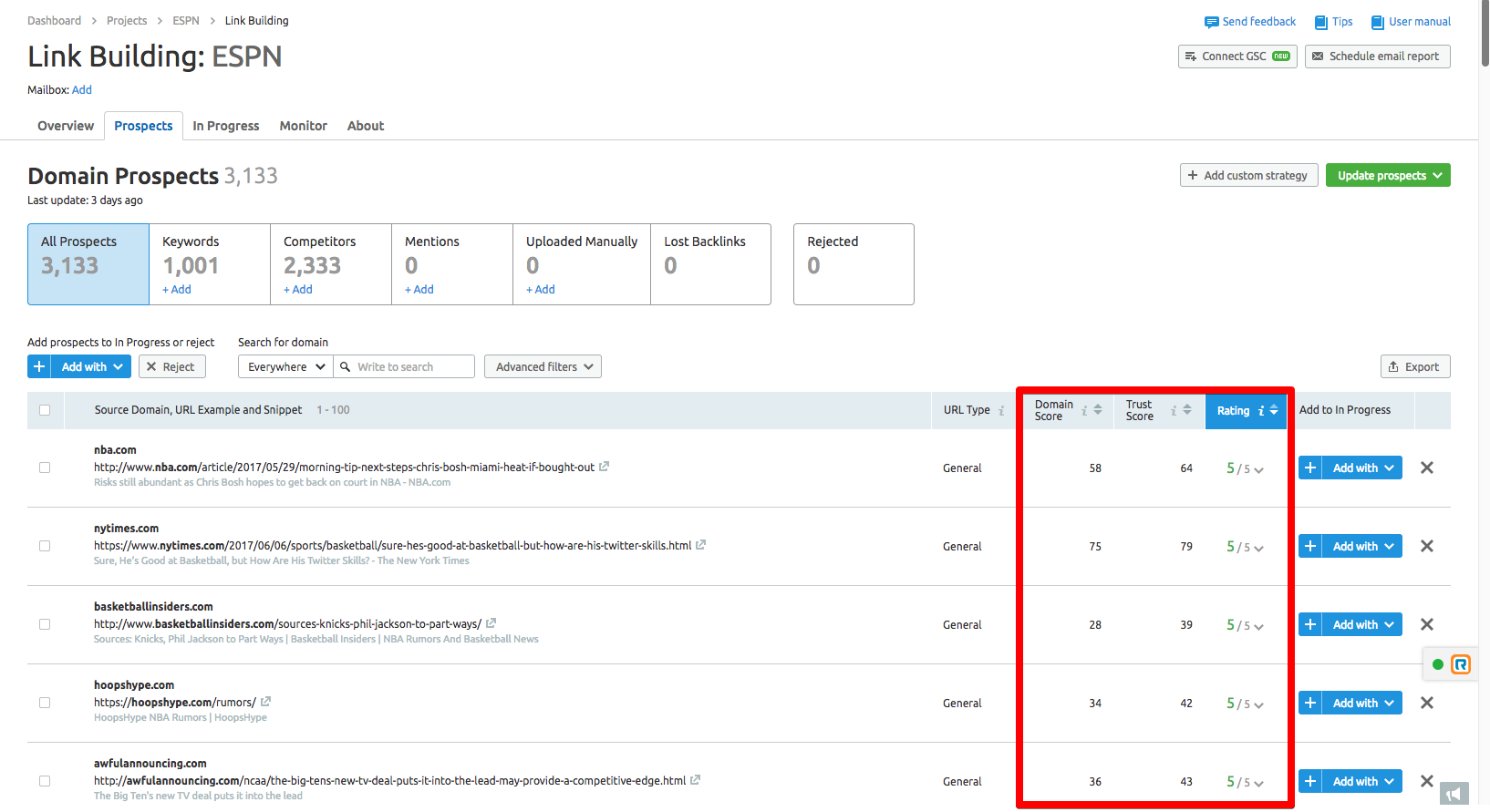Click plus icon in basketballinsiders.com row

click(1310, 624)
